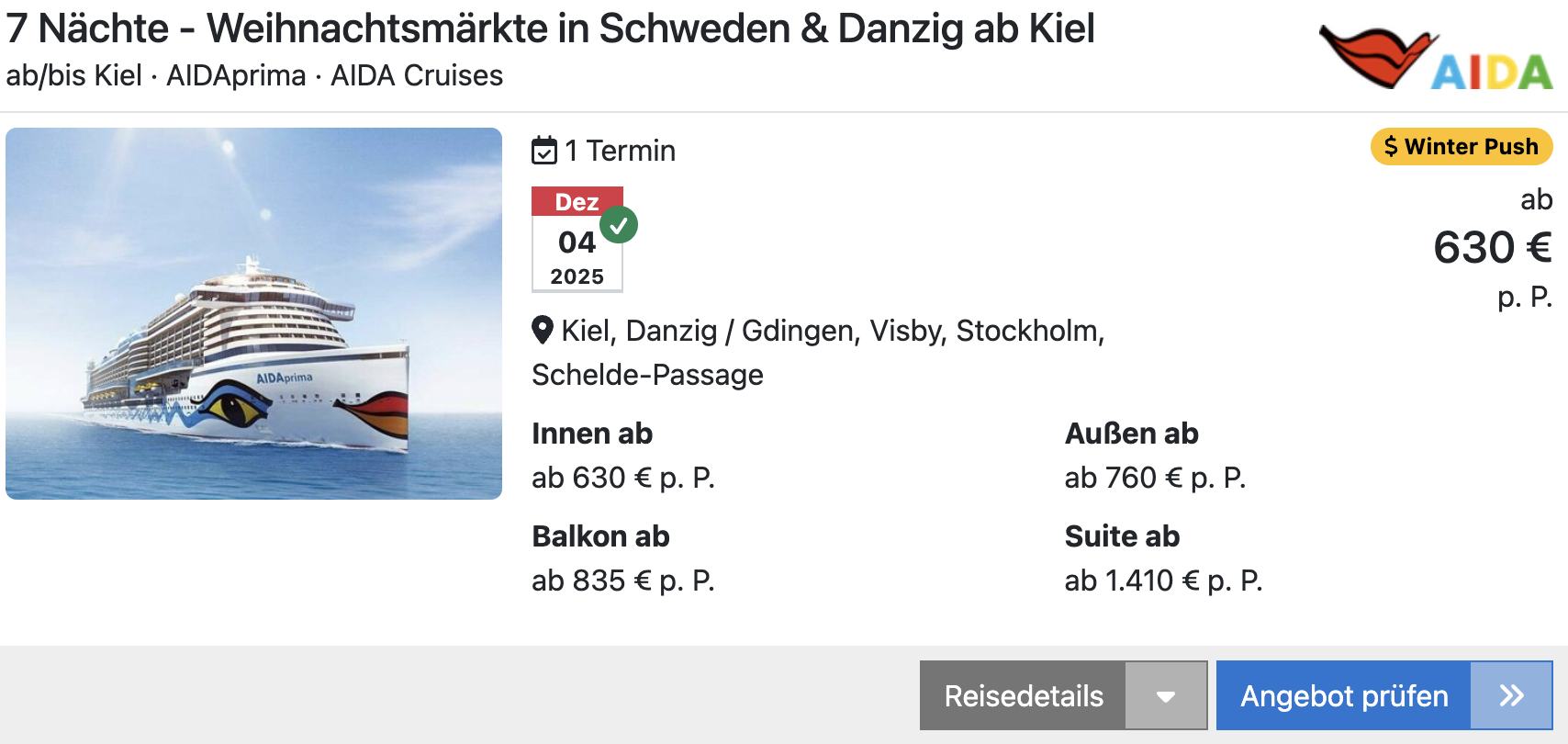Open Reisedetails button
This screenshot has width=1568, height=744.
pyautogui.click(x=1024, y=695)
